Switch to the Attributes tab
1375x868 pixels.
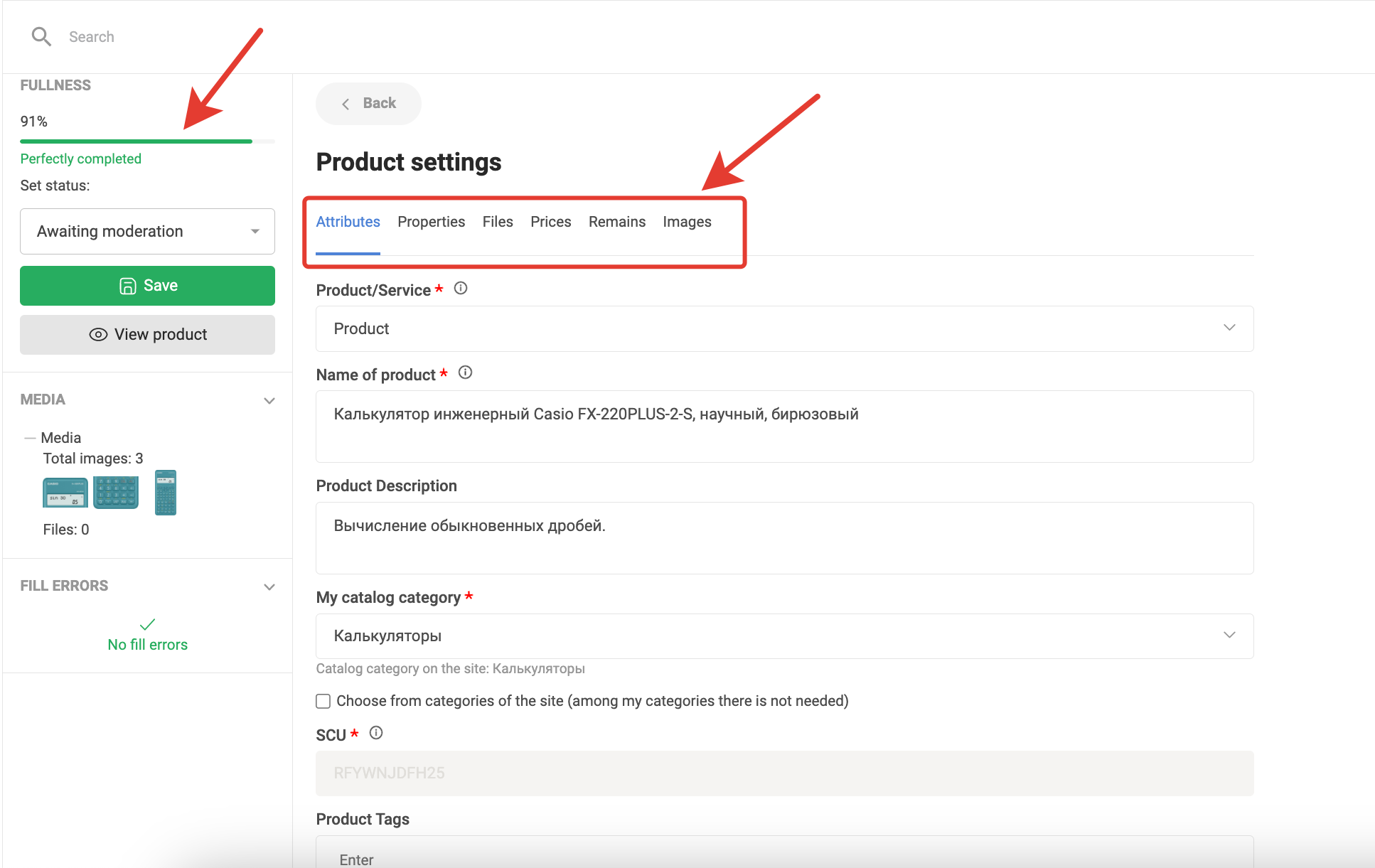(348, 222)
